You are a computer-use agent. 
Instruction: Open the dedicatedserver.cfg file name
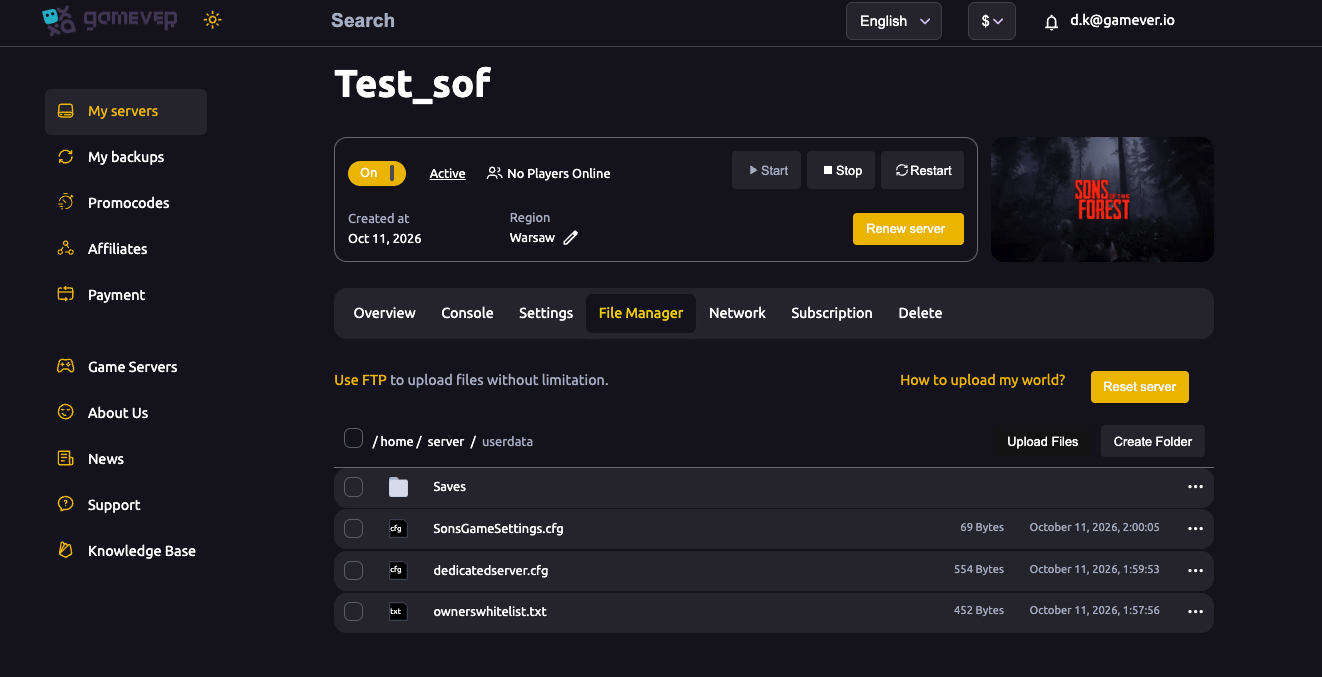491,570
